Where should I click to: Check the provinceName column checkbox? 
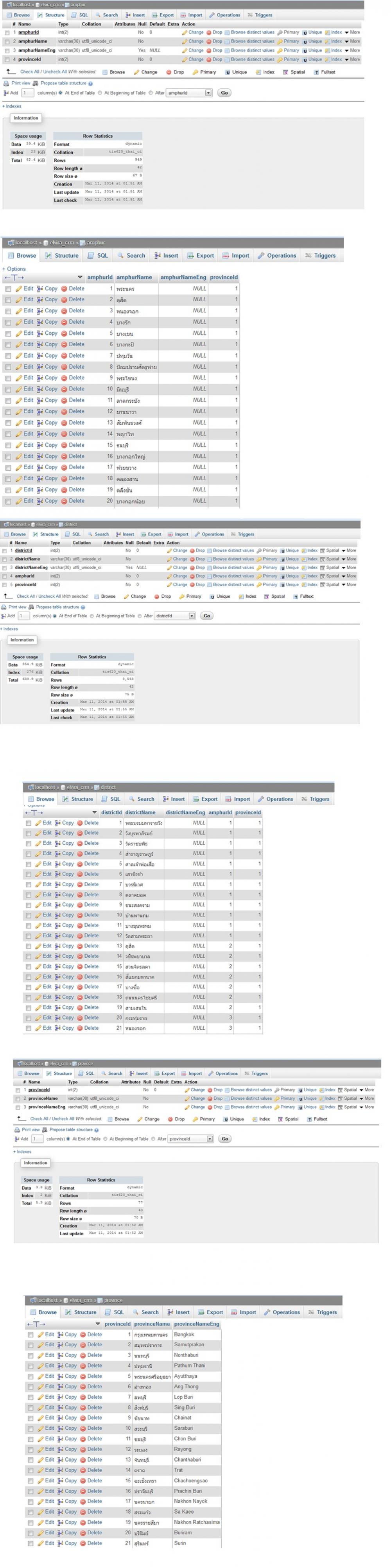18,1099
